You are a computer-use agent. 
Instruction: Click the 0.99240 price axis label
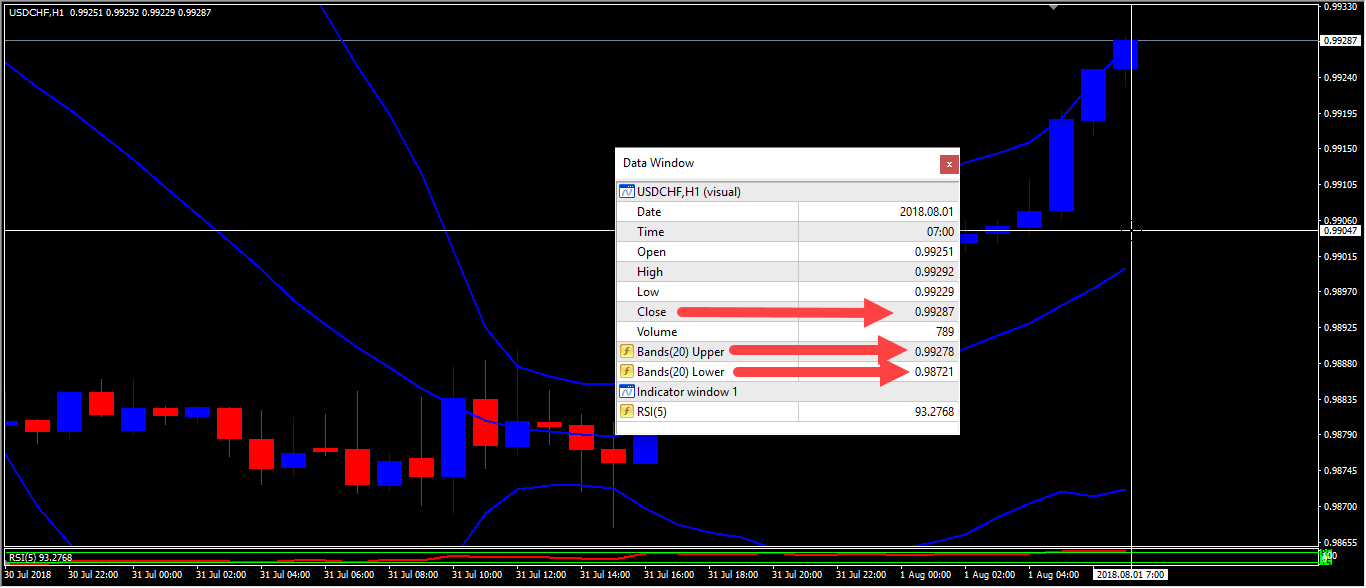(1340, 77)
